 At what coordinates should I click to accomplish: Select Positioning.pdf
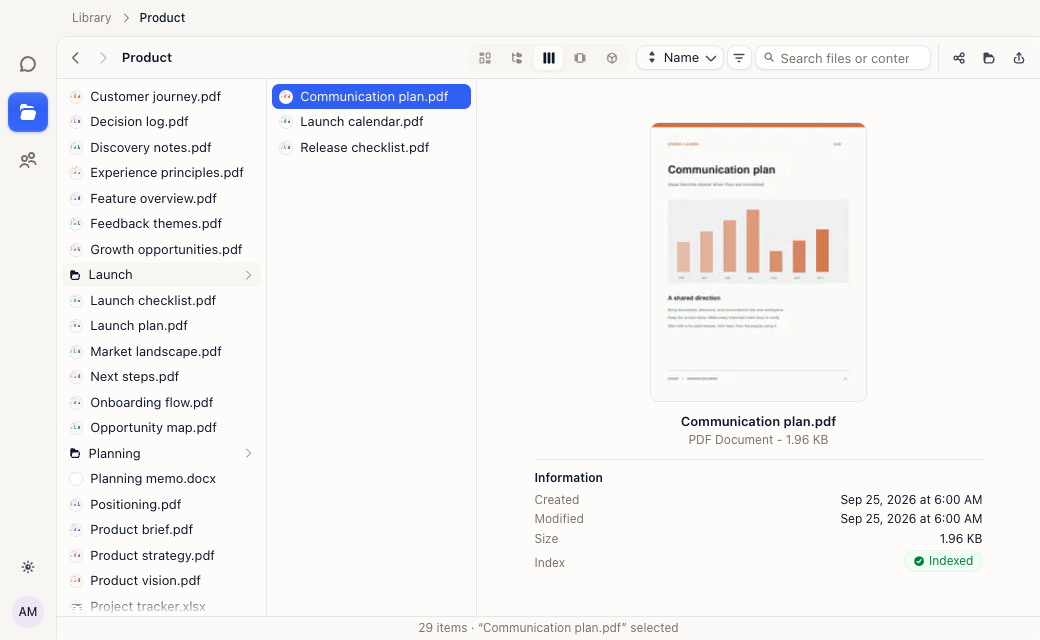(161, 505)
